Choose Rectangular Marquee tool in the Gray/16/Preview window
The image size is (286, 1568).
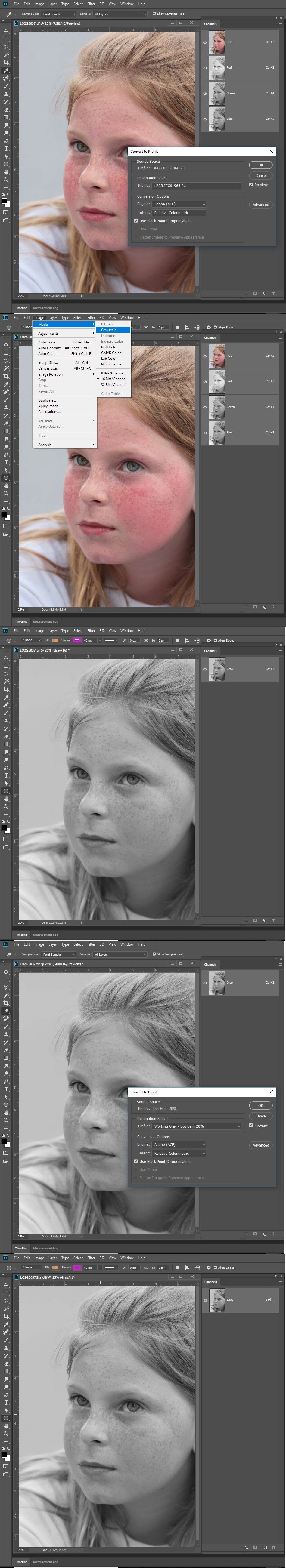tap(6, 979)
